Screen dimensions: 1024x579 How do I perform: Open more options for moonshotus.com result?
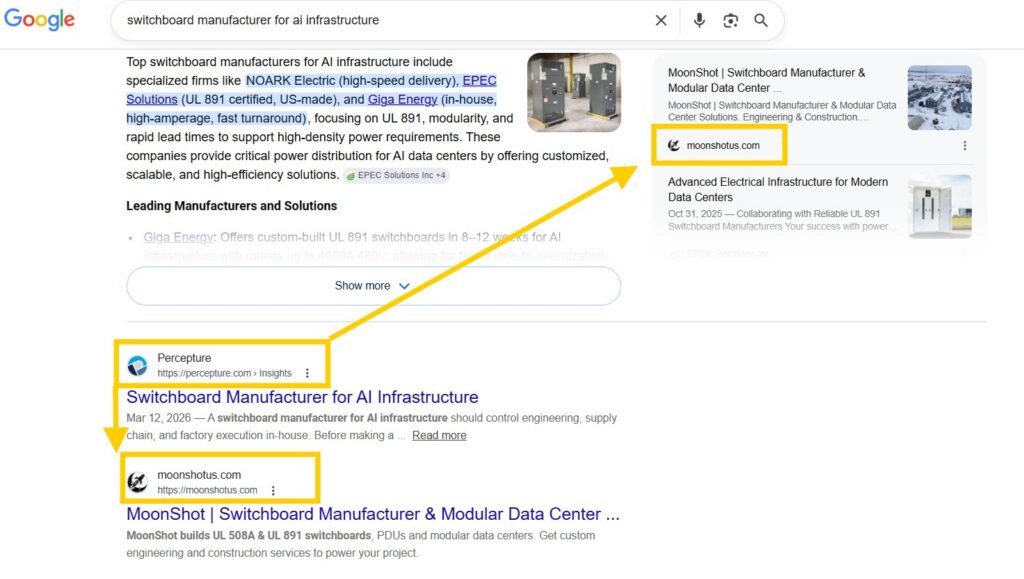click(x=273, y=490)
